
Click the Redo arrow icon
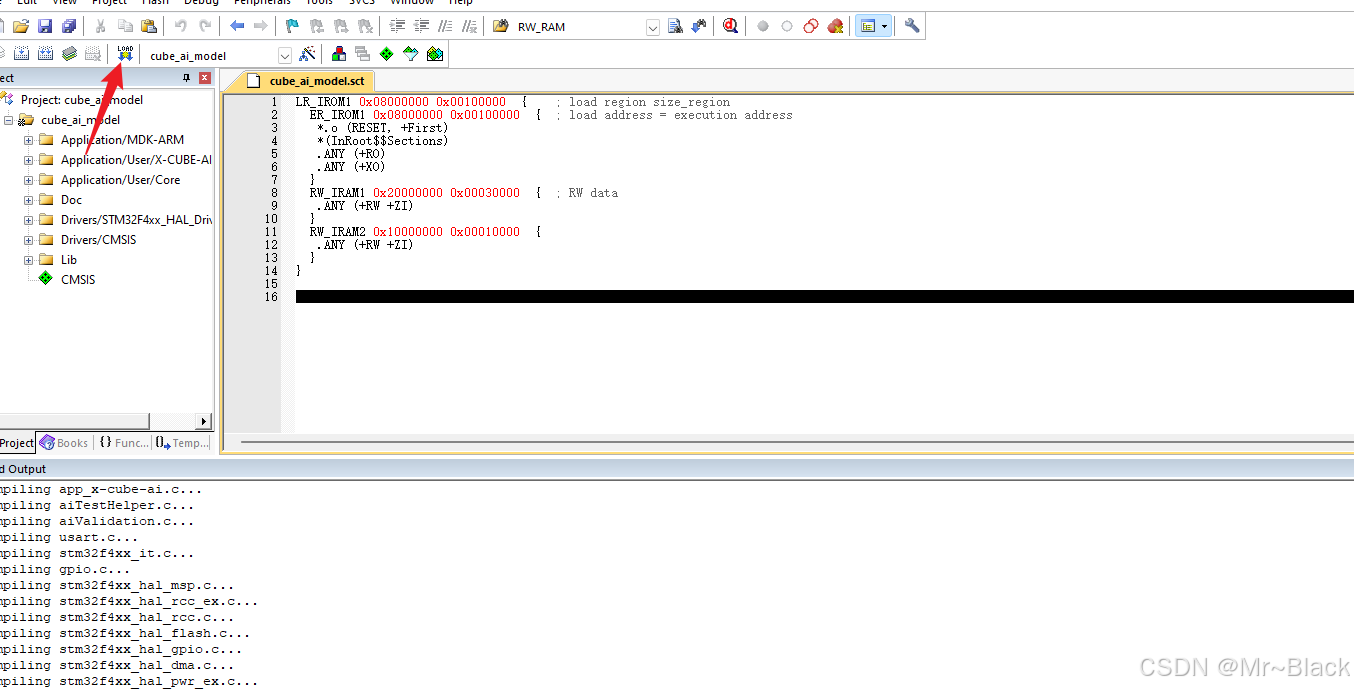pyautogui.click(x=205, y=26)
